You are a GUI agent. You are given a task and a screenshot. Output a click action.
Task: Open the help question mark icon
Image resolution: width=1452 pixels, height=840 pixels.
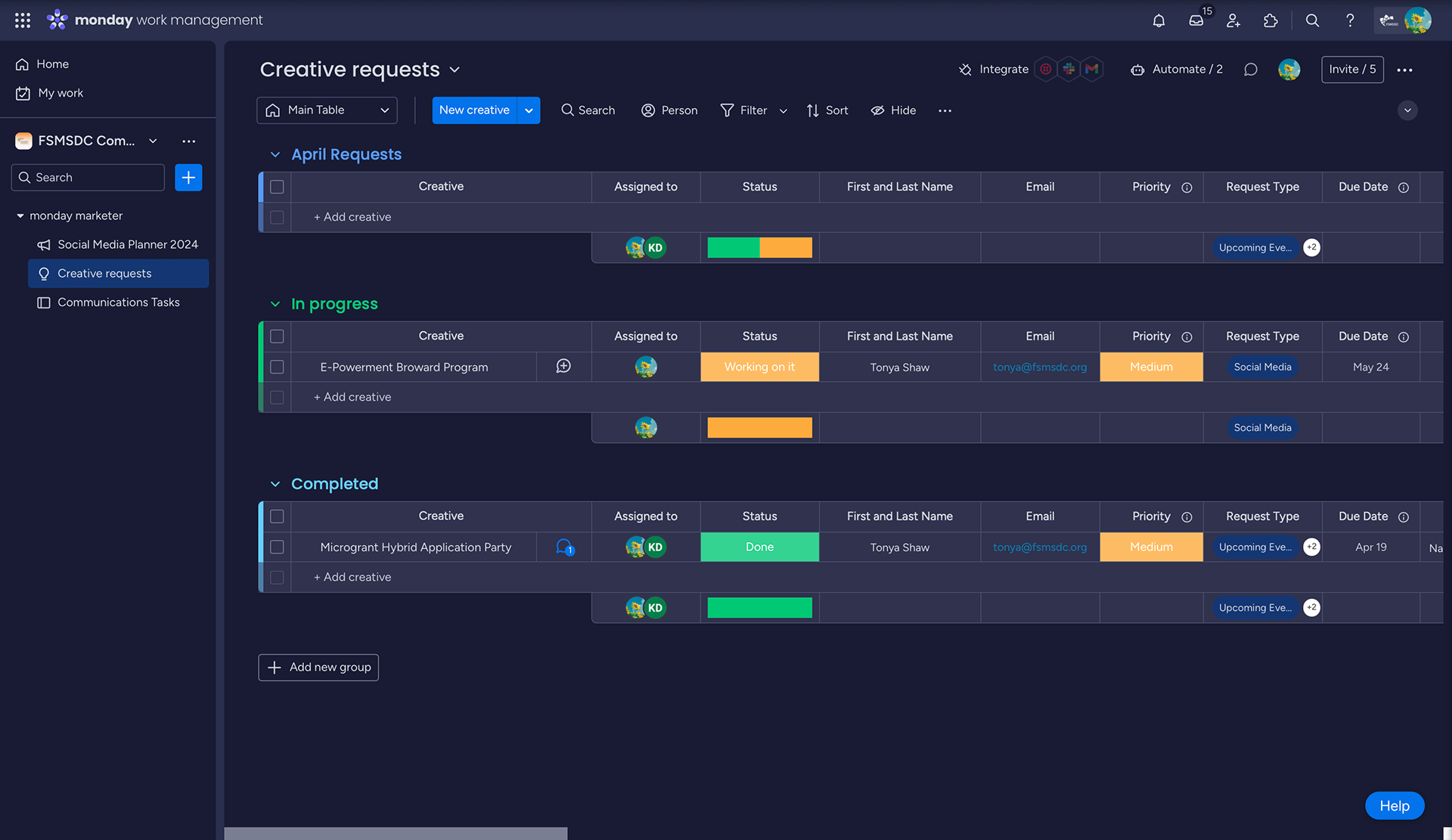point(1350,20)
